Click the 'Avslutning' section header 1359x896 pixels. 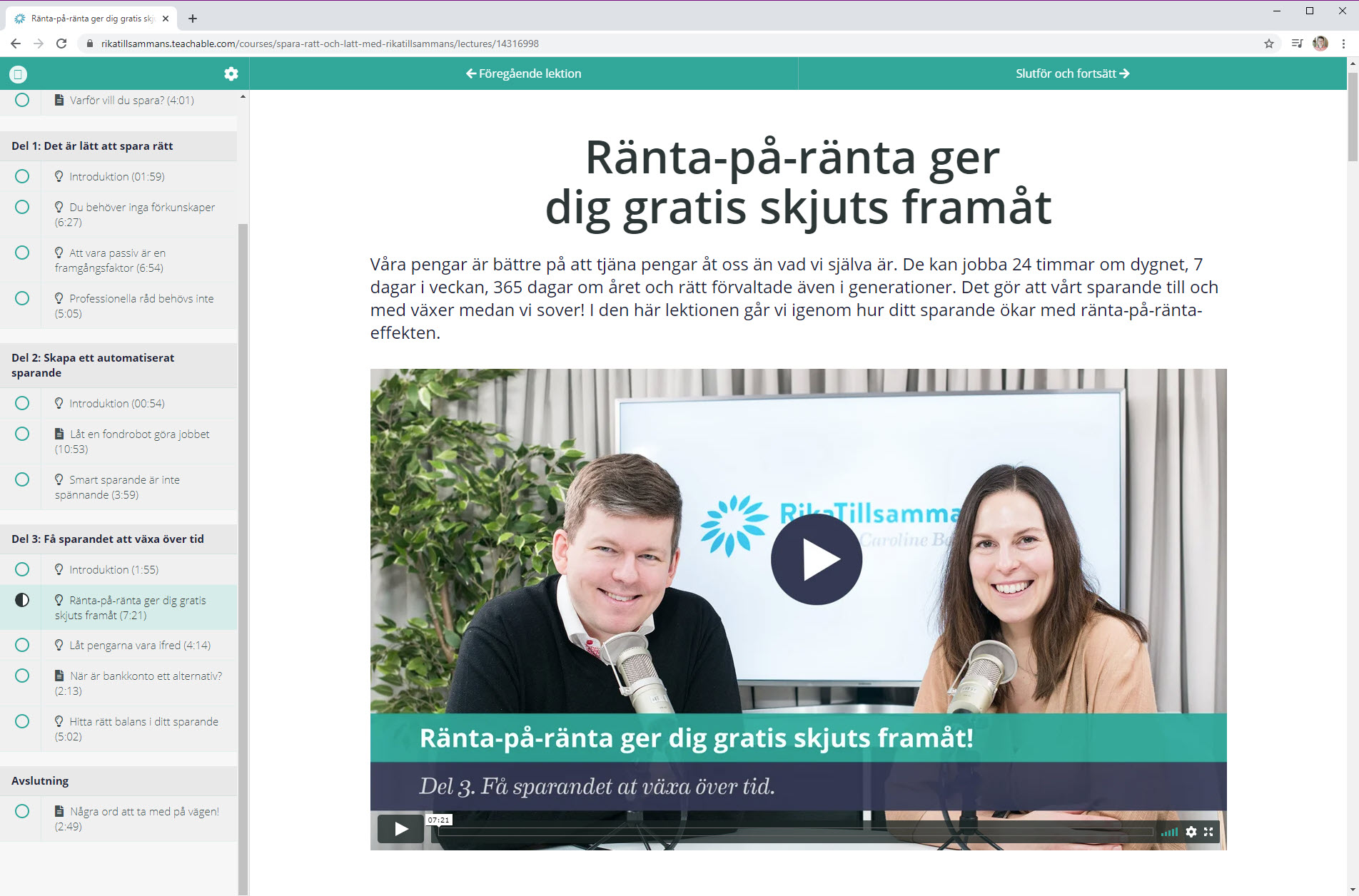[x=39, y=780]
